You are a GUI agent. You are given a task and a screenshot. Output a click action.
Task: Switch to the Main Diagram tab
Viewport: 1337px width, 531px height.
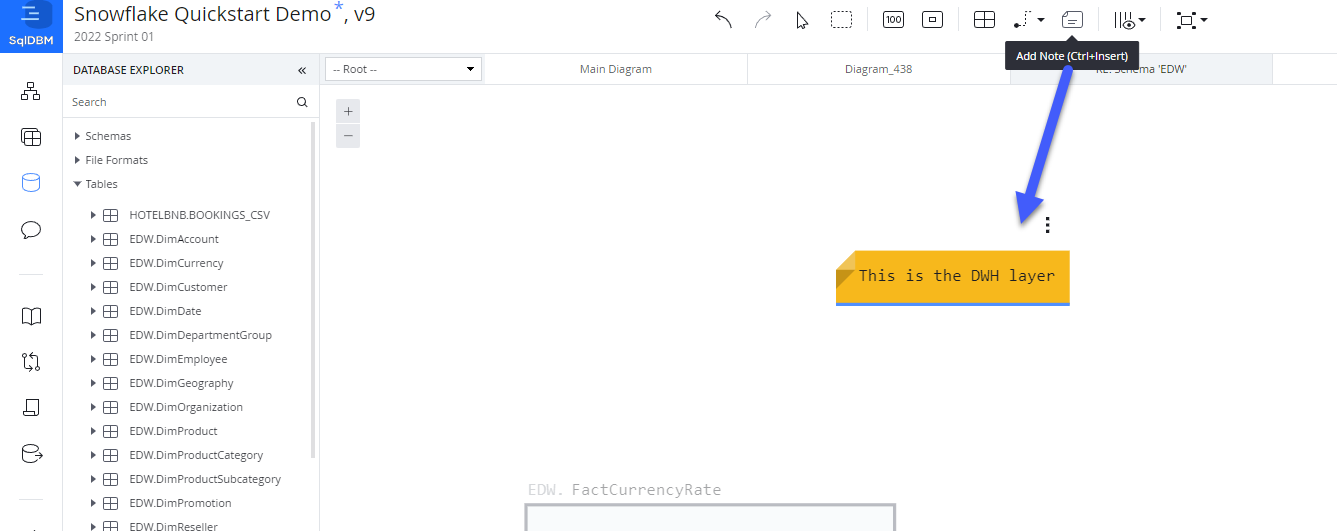pyautogui.click(x=615, y=69)
